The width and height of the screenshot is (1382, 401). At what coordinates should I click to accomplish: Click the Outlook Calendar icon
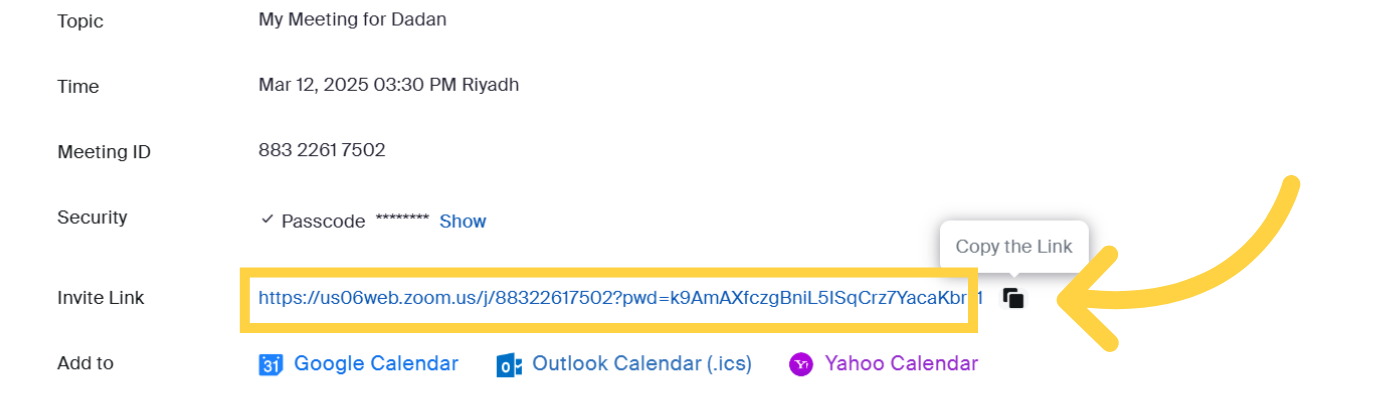[509, 365]
